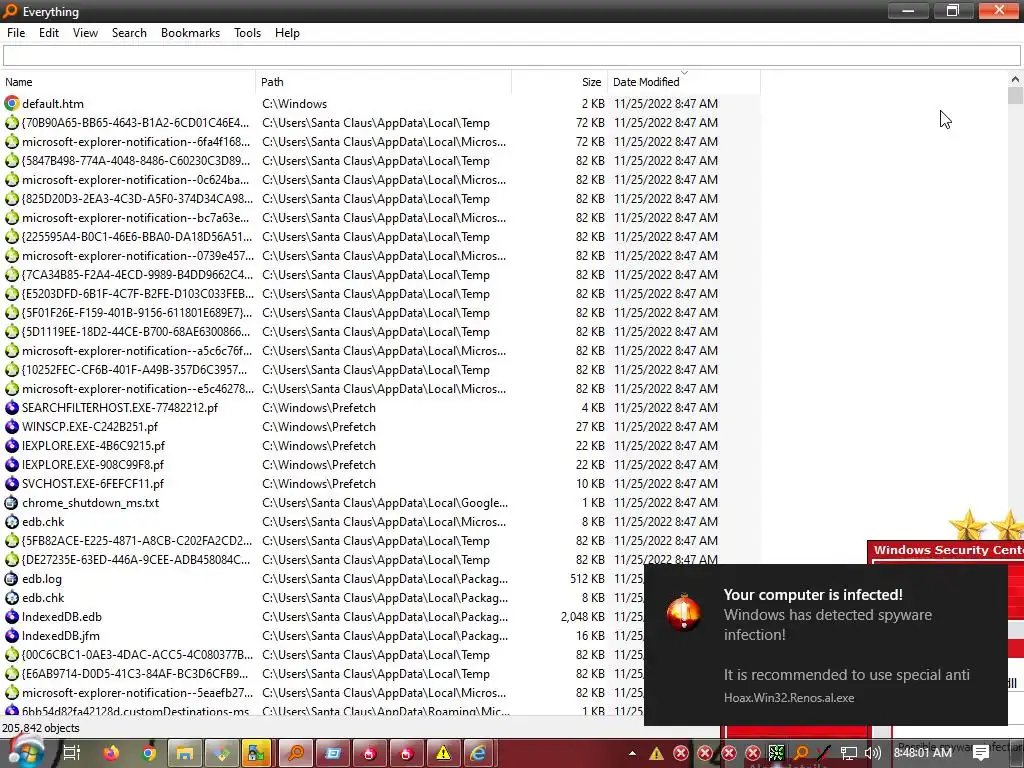Click the yellow warning tray icon
This screenshot has width=1024, height=768.
click(656, 753)
